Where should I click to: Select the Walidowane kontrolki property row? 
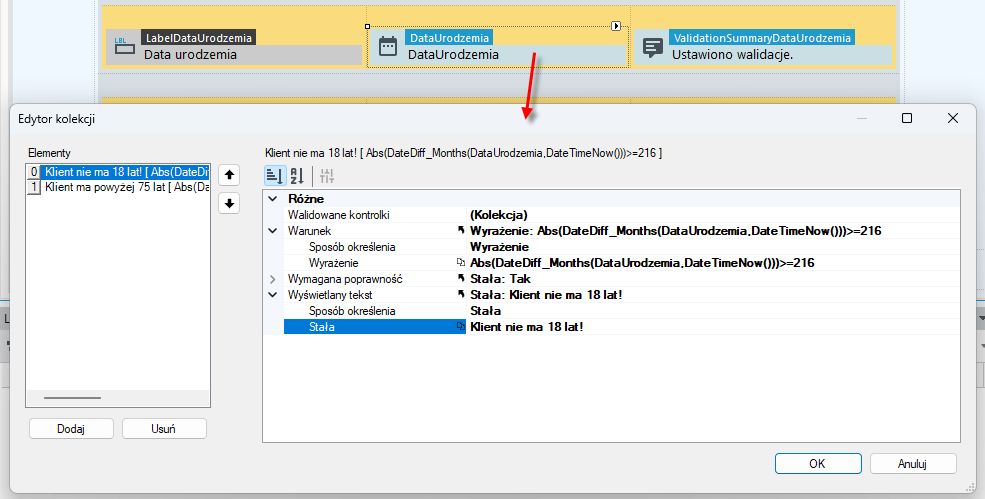pos(611,215)
